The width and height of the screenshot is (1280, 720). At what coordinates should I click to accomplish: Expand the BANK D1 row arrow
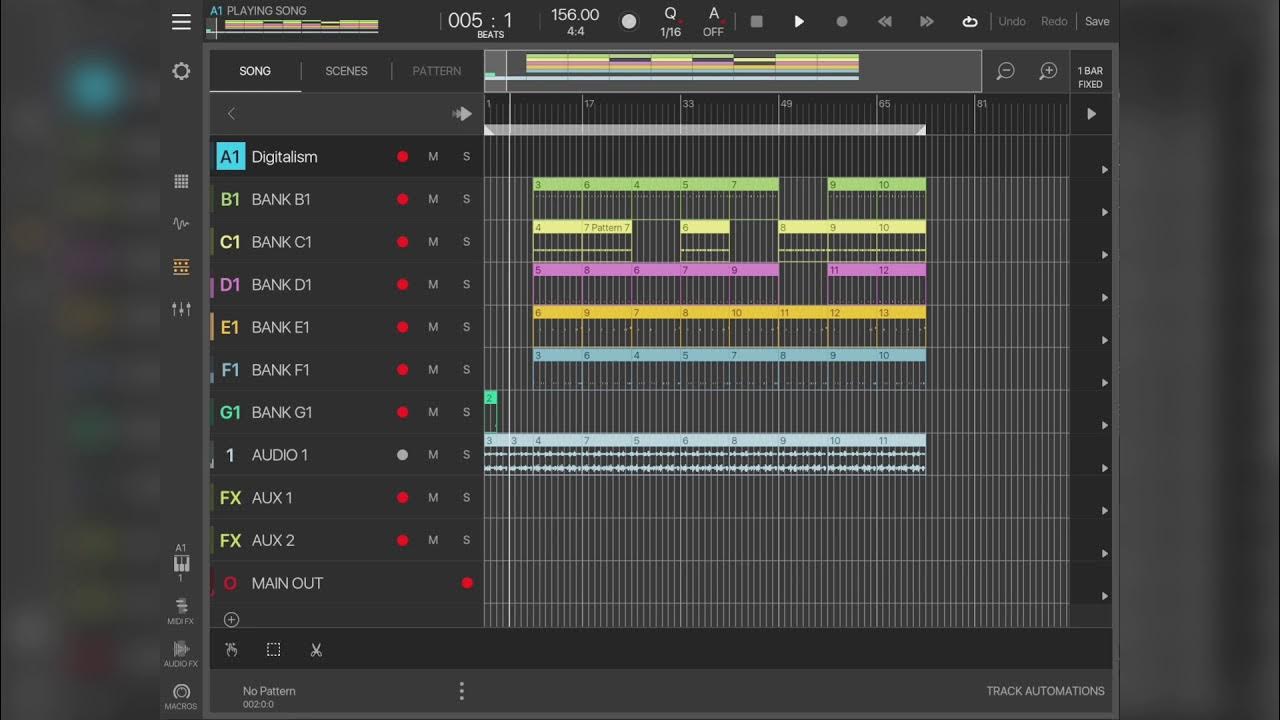1105,298
